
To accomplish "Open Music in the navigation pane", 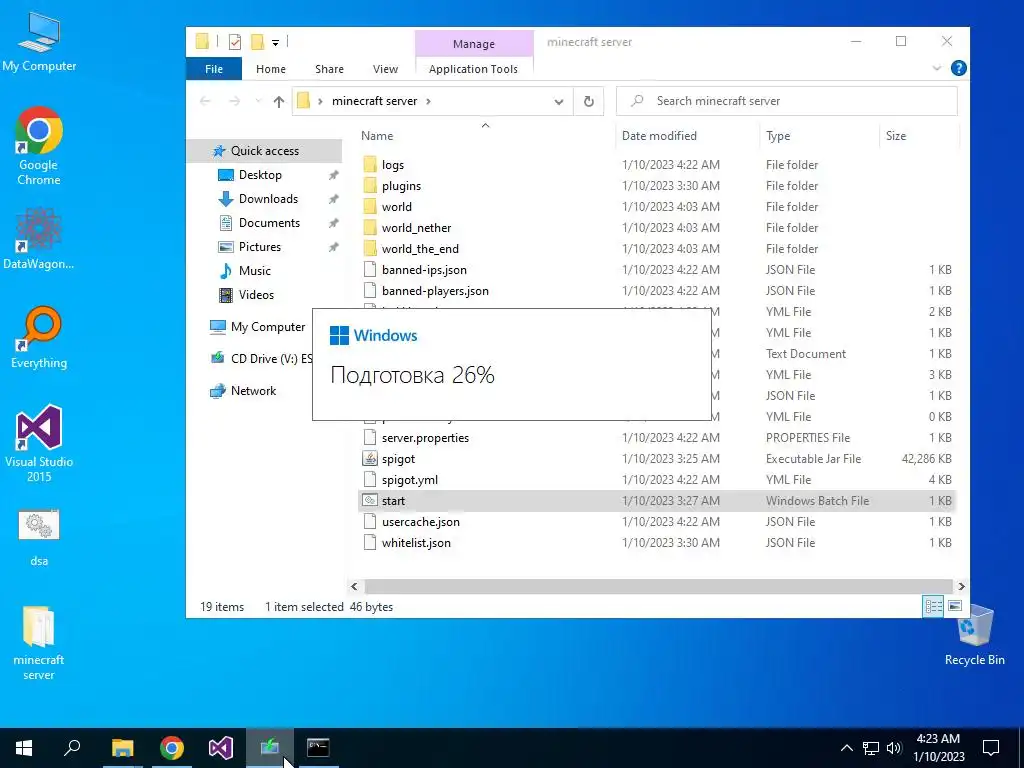I will coord(254,270).
